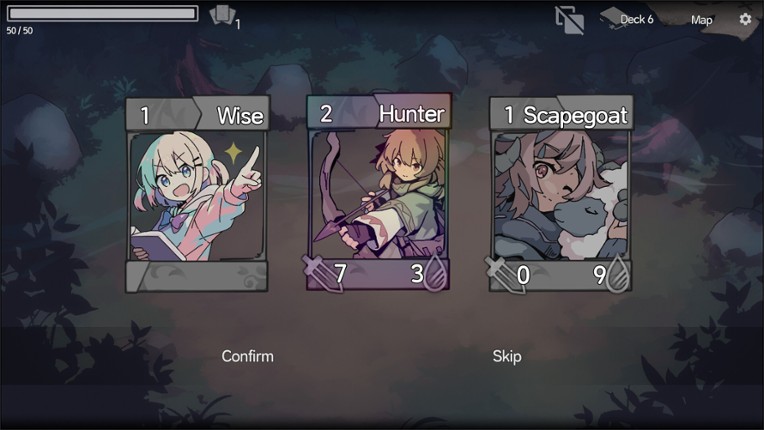This screenshot has width=764, height=430.
Task: Click the Scapegoat sword attack icon
Action: point(504,275)
